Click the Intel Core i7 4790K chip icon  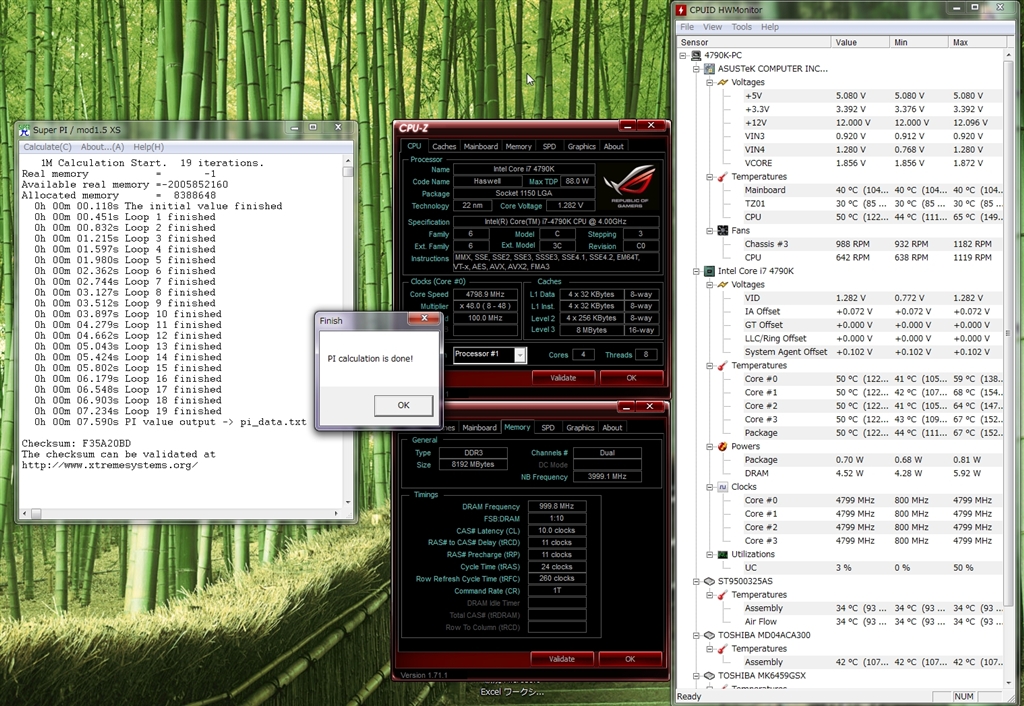point(709,271)
